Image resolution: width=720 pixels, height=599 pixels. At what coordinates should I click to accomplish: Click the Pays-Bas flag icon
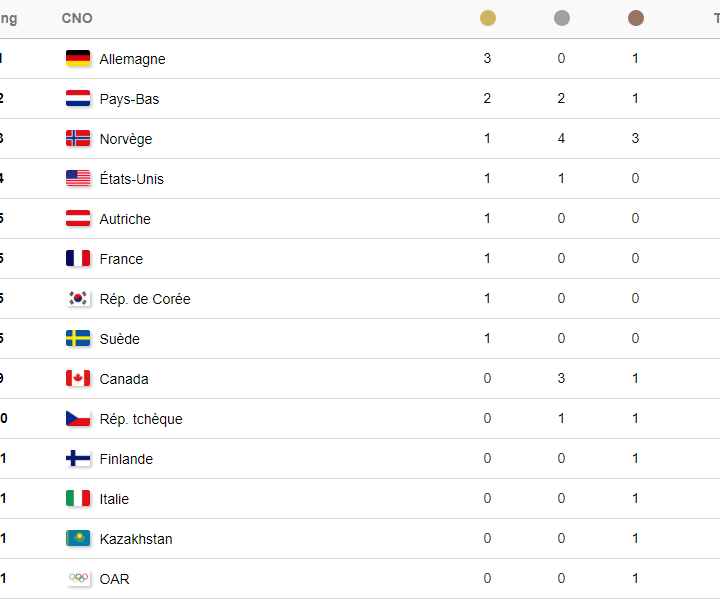78,98
